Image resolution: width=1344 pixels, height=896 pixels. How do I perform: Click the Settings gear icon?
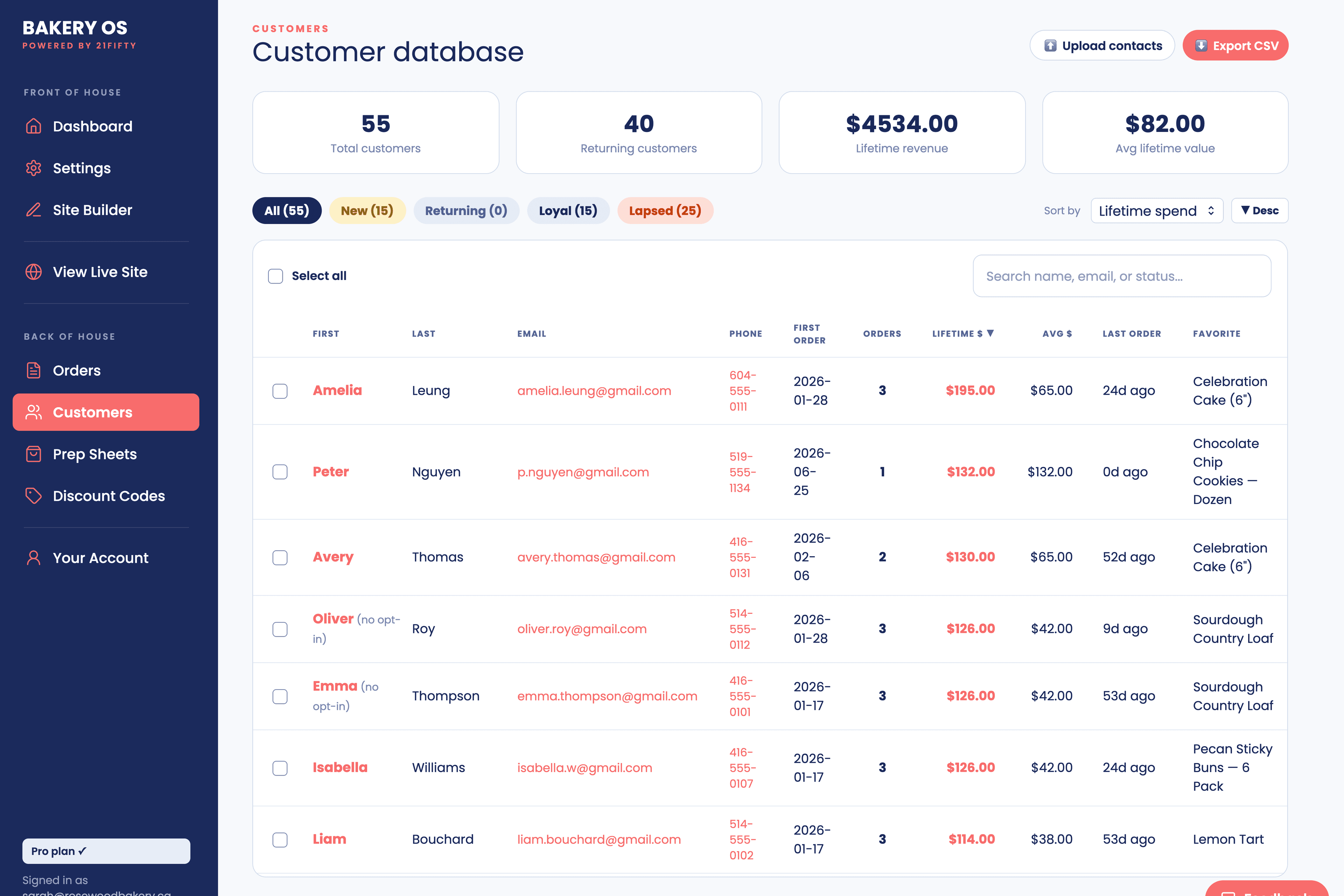coord(34,168)
